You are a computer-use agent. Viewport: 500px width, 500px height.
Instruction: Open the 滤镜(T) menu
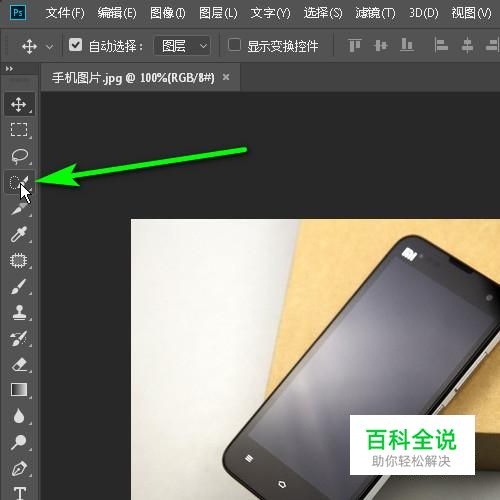[375, 13]
